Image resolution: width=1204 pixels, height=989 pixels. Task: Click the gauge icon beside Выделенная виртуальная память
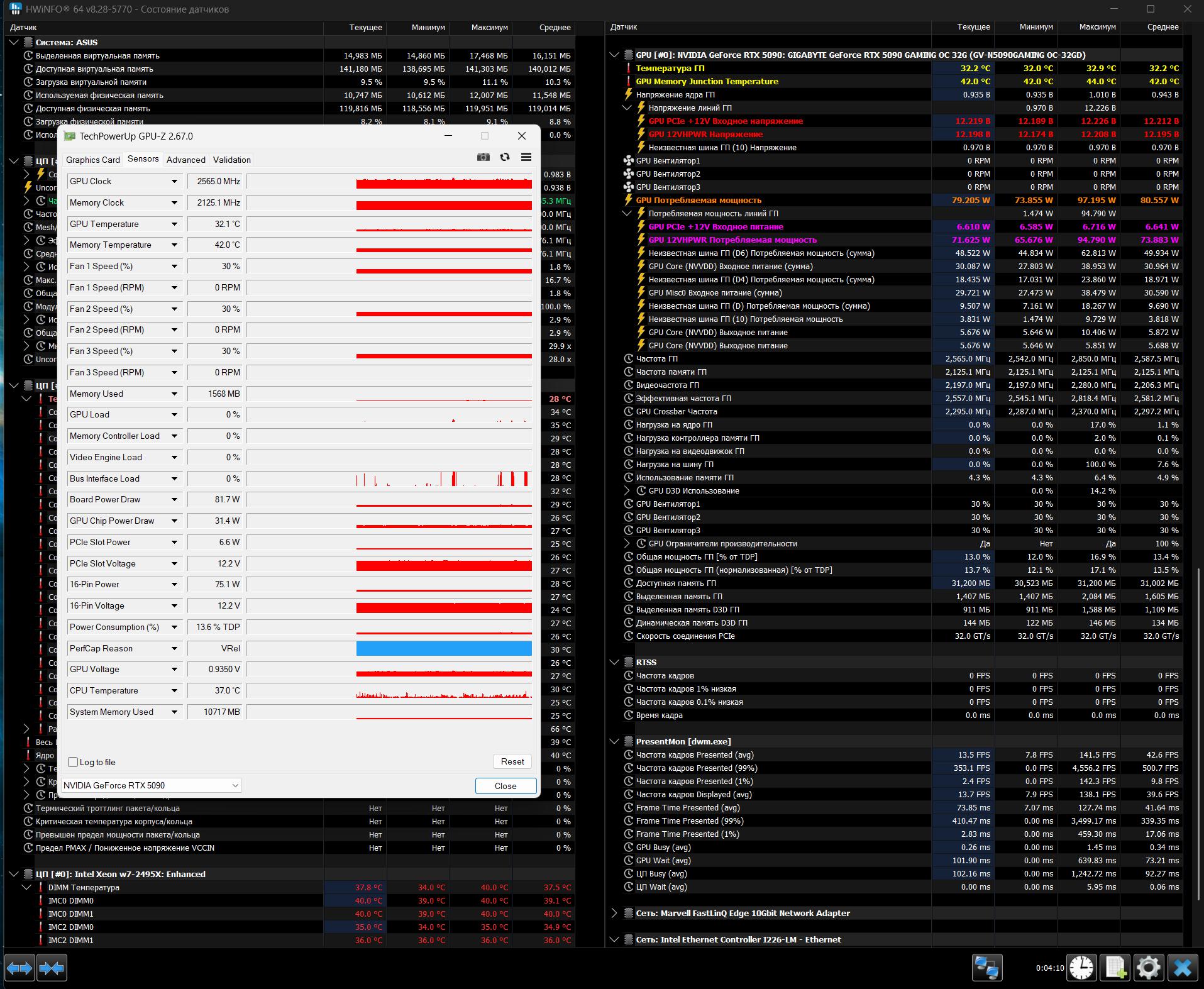pyautogui.click(x=28, y=56)
